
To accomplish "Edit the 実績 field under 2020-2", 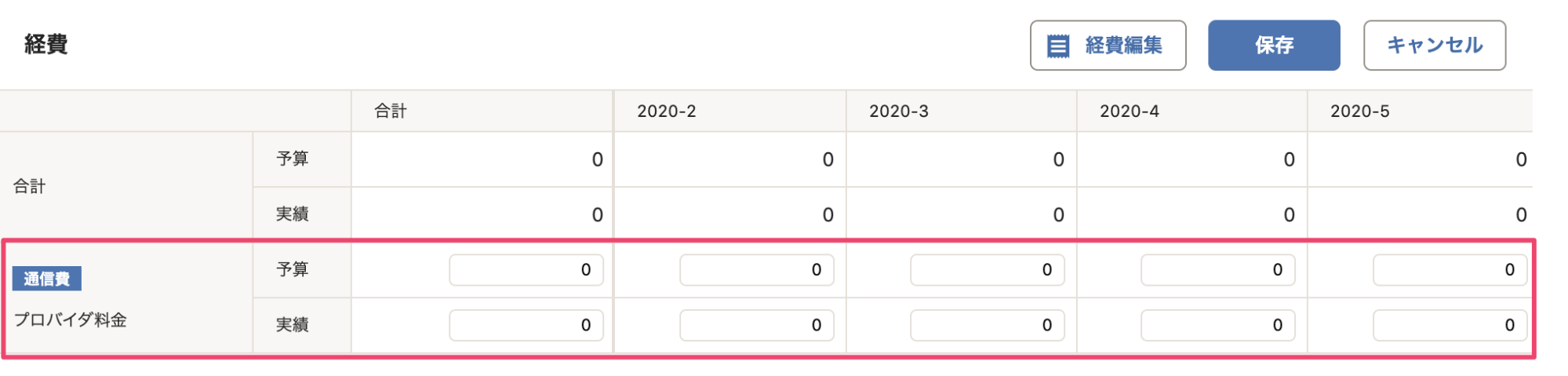I will click(x=757, y=325).
